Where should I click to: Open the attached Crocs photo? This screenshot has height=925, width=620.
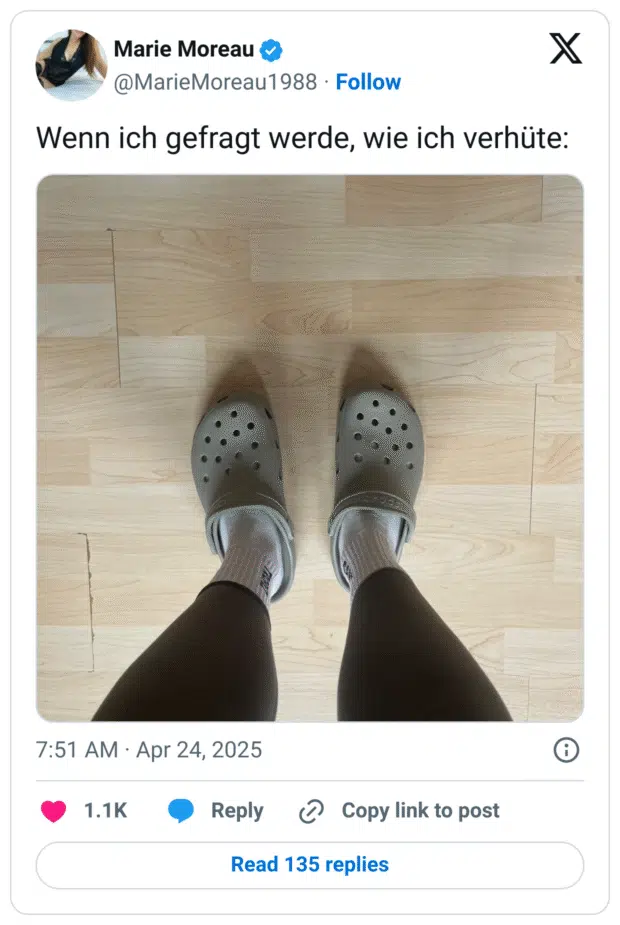310,448
